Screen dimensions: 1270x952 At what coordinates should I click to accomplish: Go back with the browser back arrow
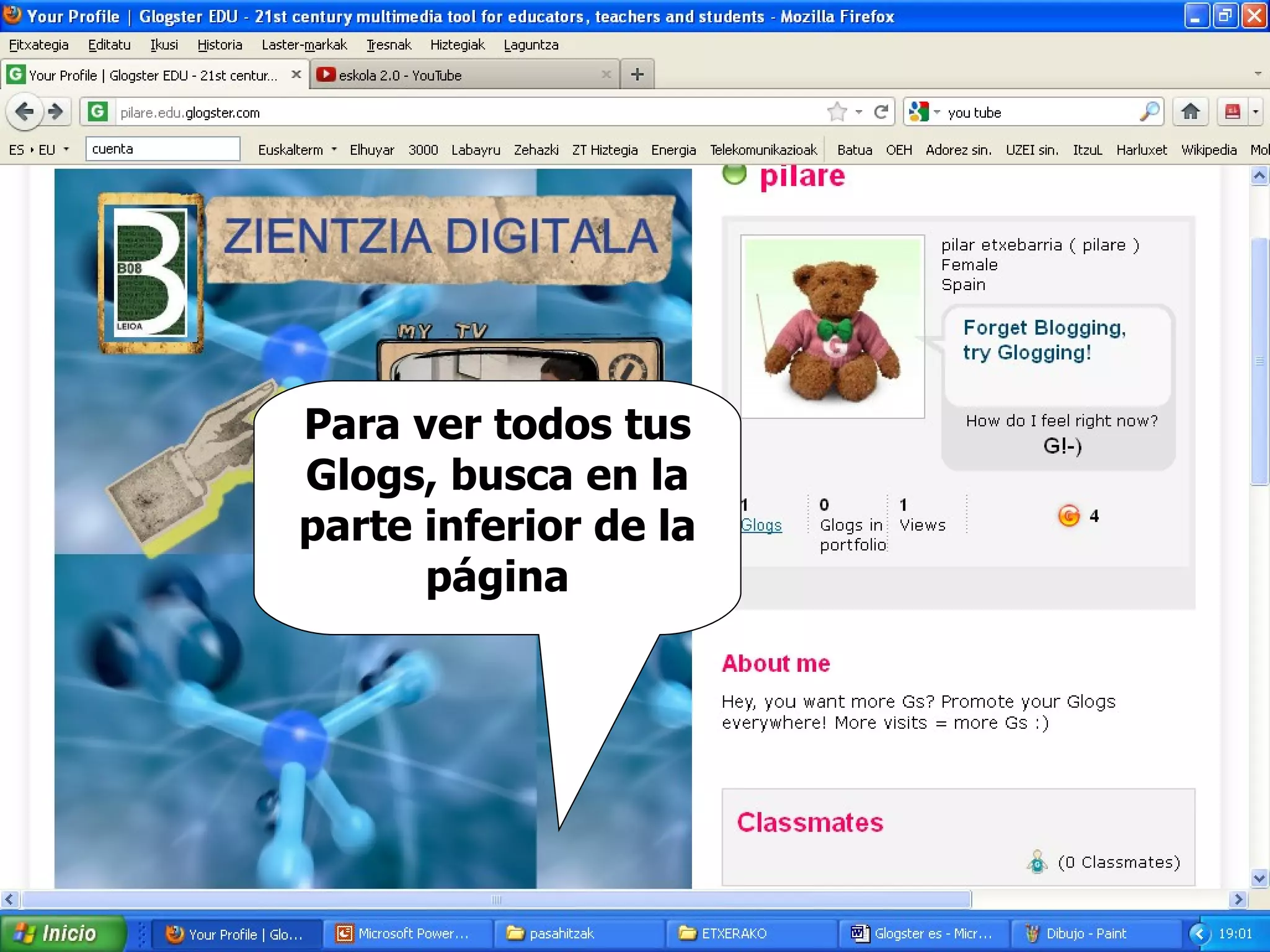[x=24, y=112]
